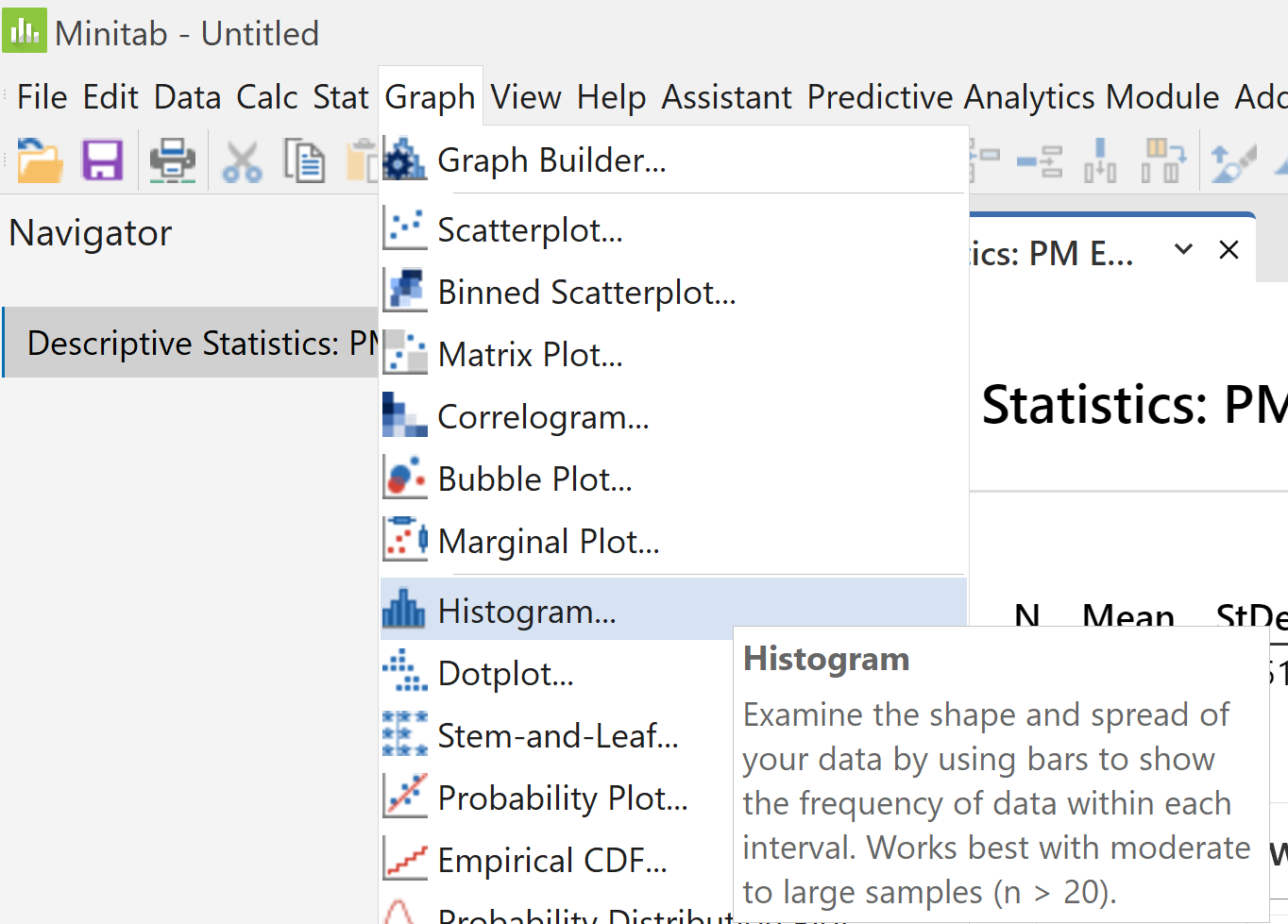Click the Dotplot icon

[x=405, y=671]
